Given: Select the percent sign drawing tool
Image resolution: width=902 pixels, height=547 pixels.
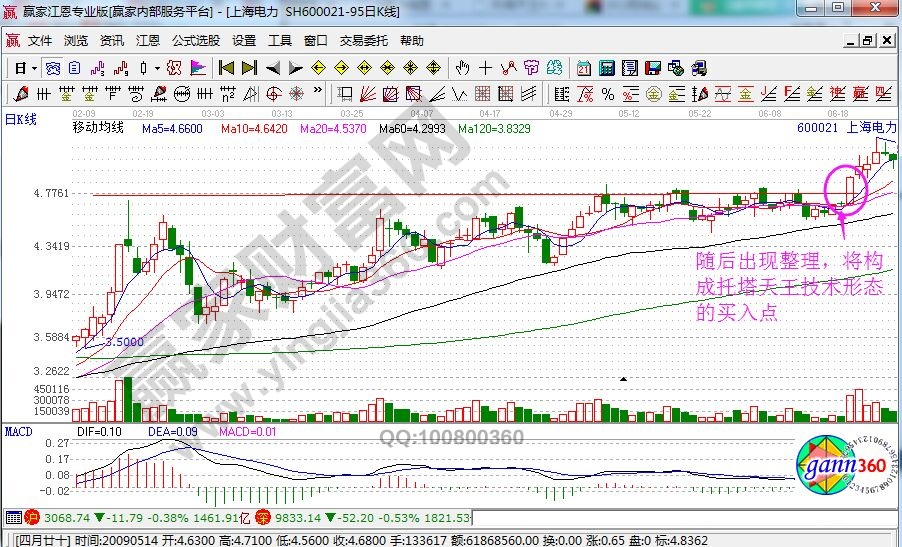Looking at the screenshot, I should (x=608, y=95).
